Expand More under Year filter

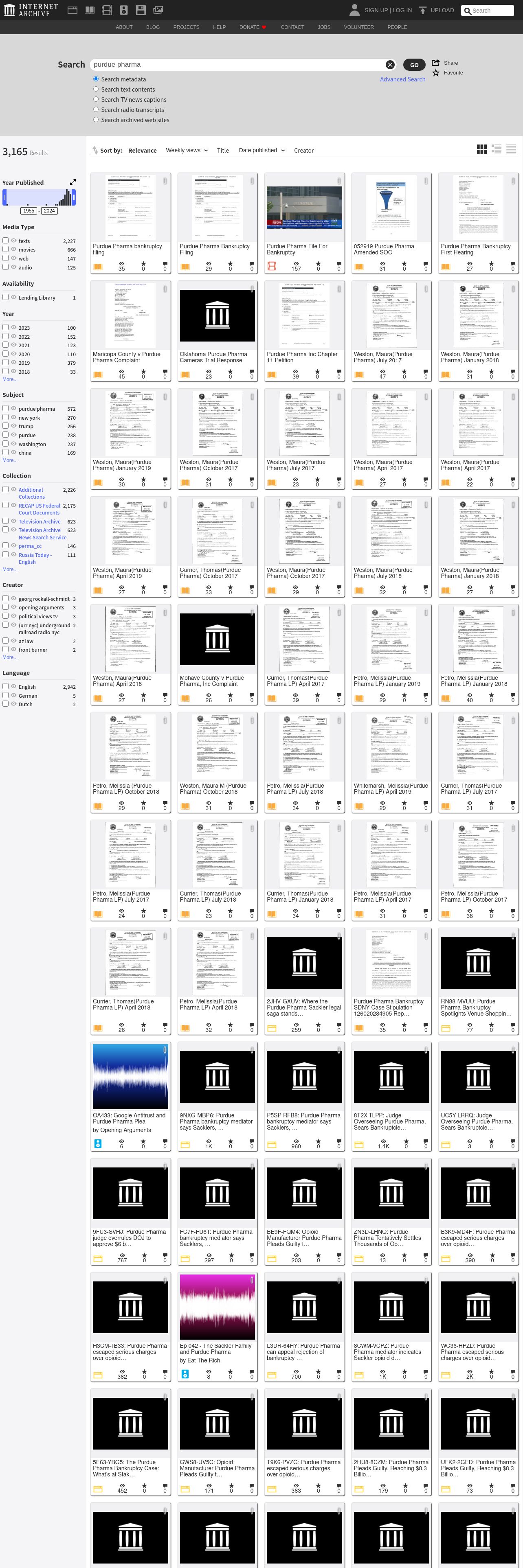[x=10, y=379]
